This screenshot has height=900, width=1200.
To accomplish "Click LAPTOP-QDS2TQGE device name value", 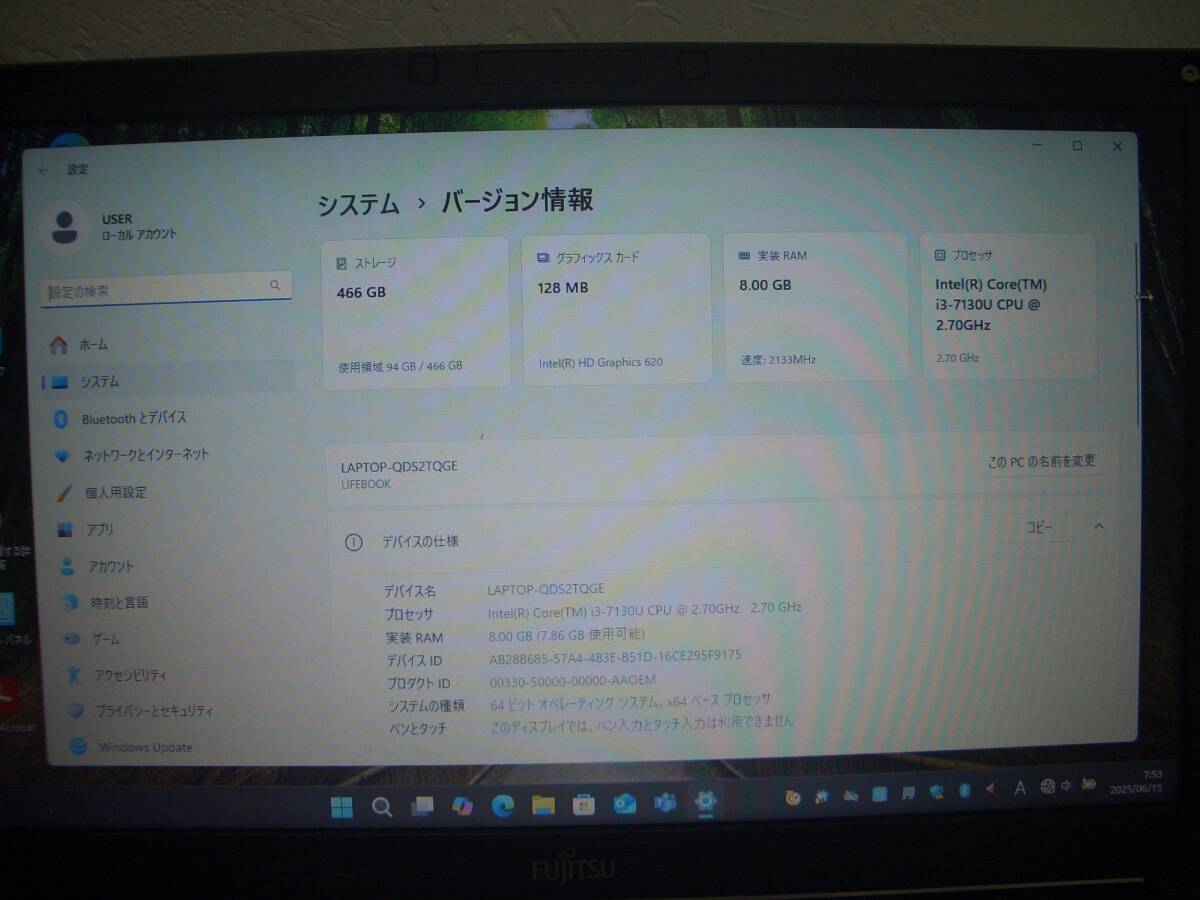I will click(x=546, y=589).
